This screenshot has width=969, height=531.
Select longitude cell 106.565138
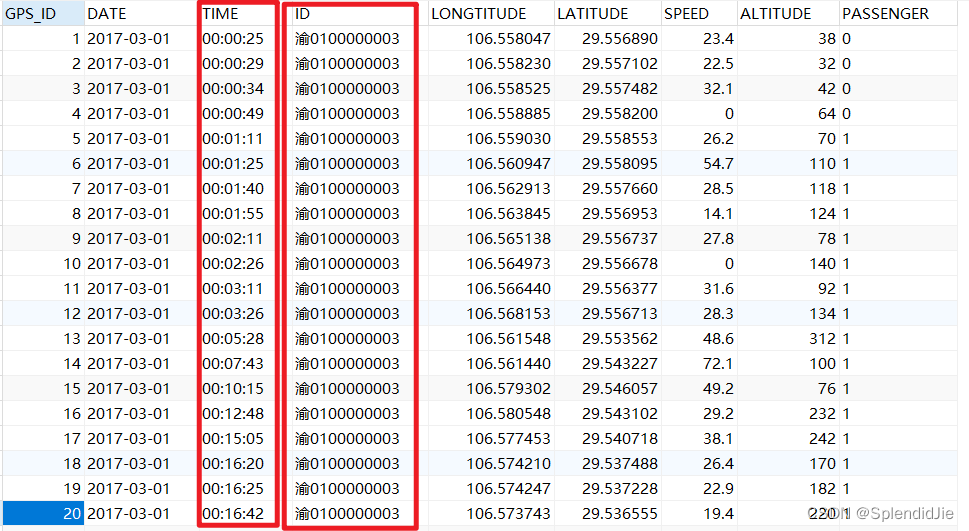(508, 239)
